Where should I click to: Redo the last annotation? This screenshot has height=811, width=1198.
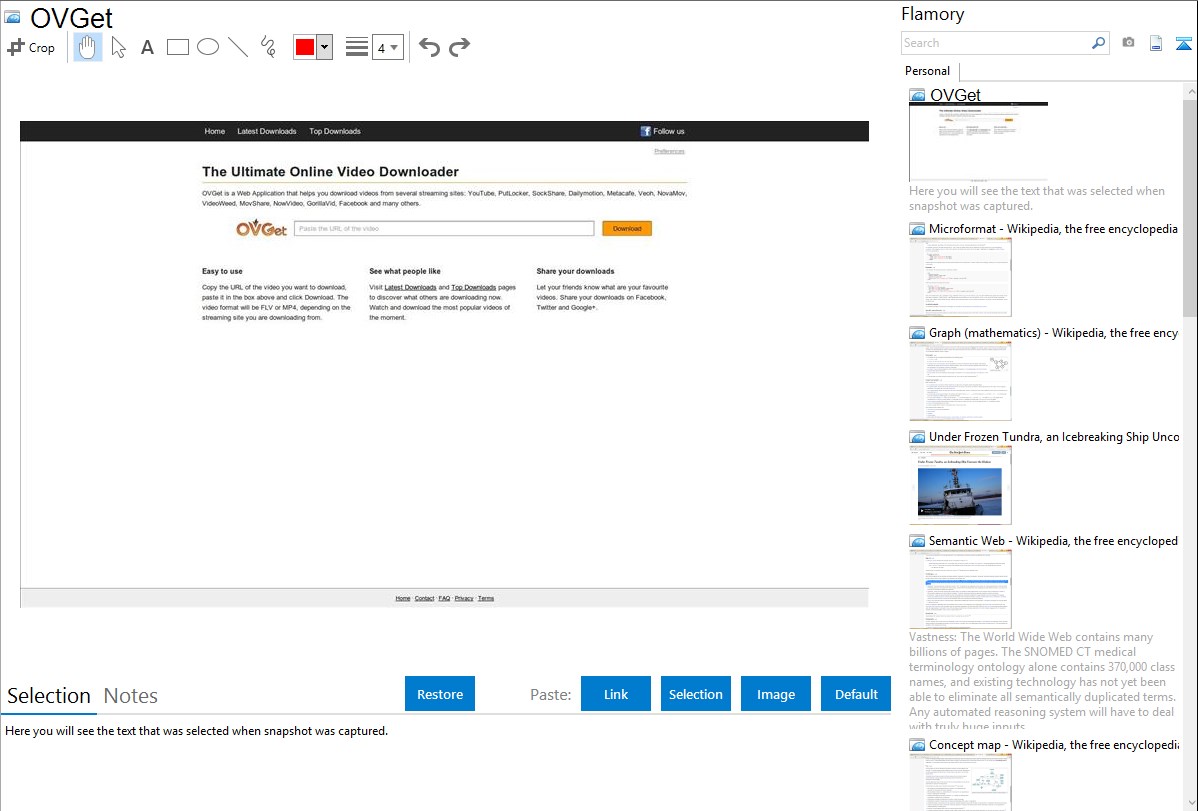(459, 47)
